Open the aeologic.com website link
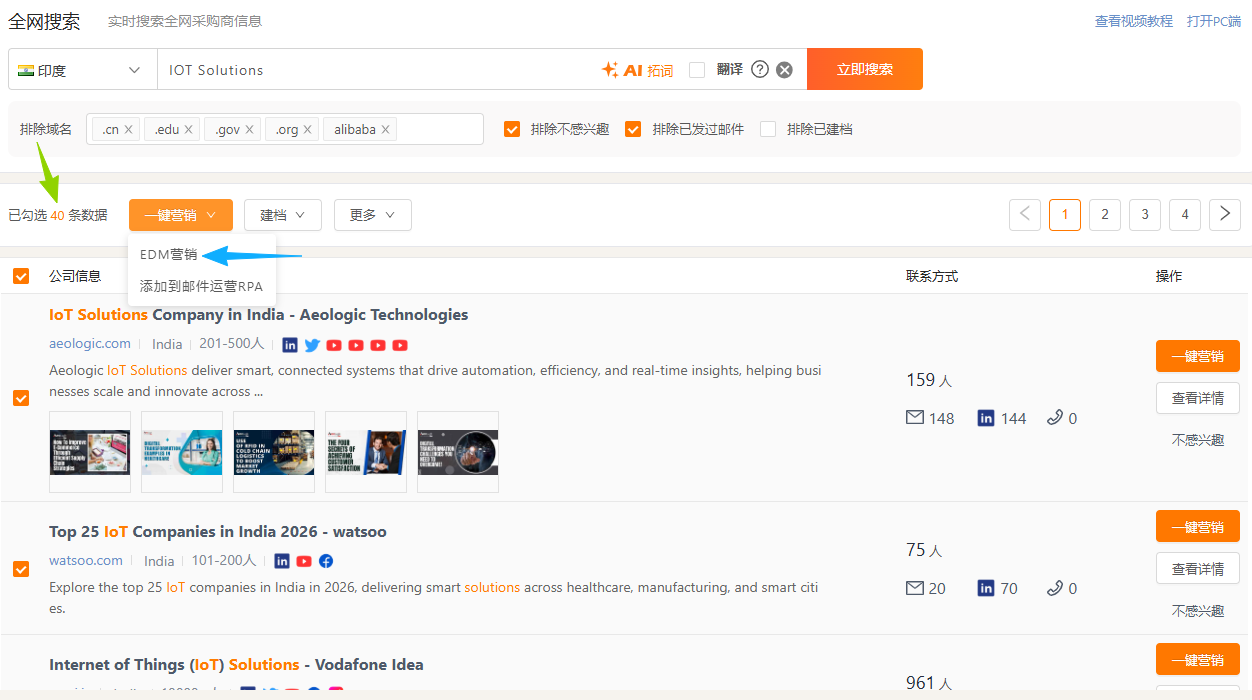The width and height of the screenshot is (1252, 700). (90, 343)
